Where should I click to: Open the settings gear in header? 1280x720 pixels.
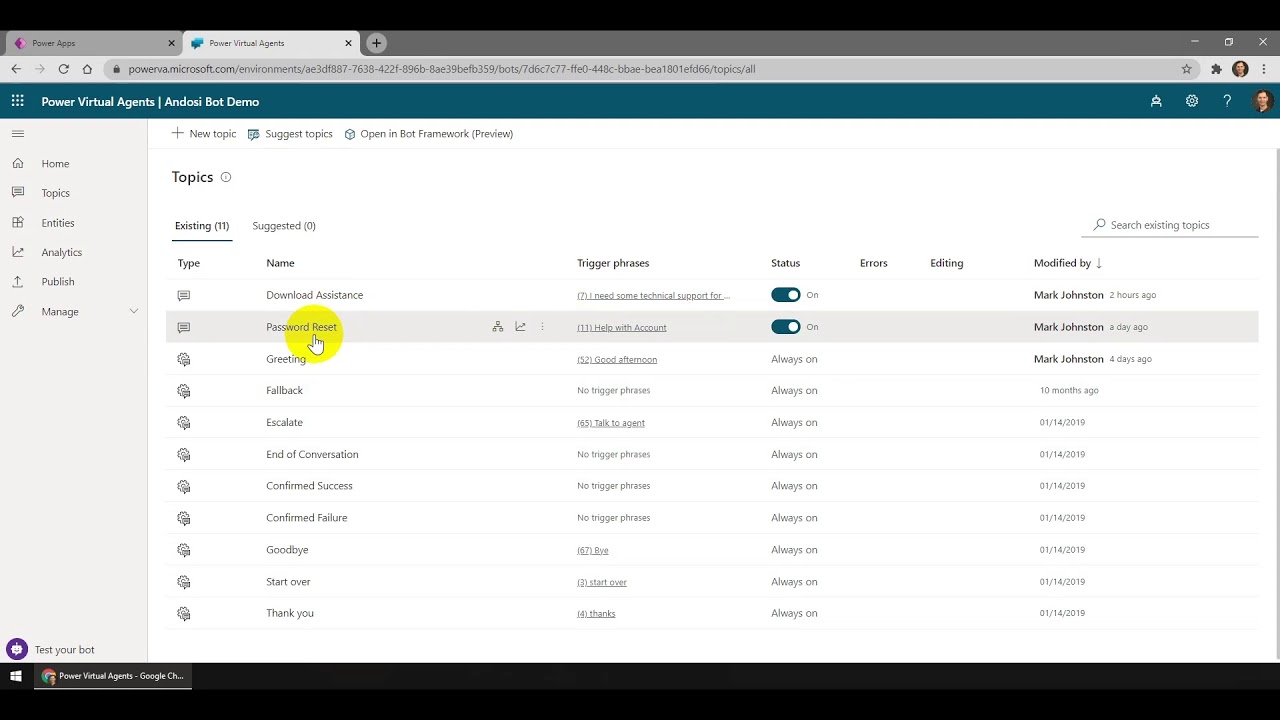[x=1191, y=101]
